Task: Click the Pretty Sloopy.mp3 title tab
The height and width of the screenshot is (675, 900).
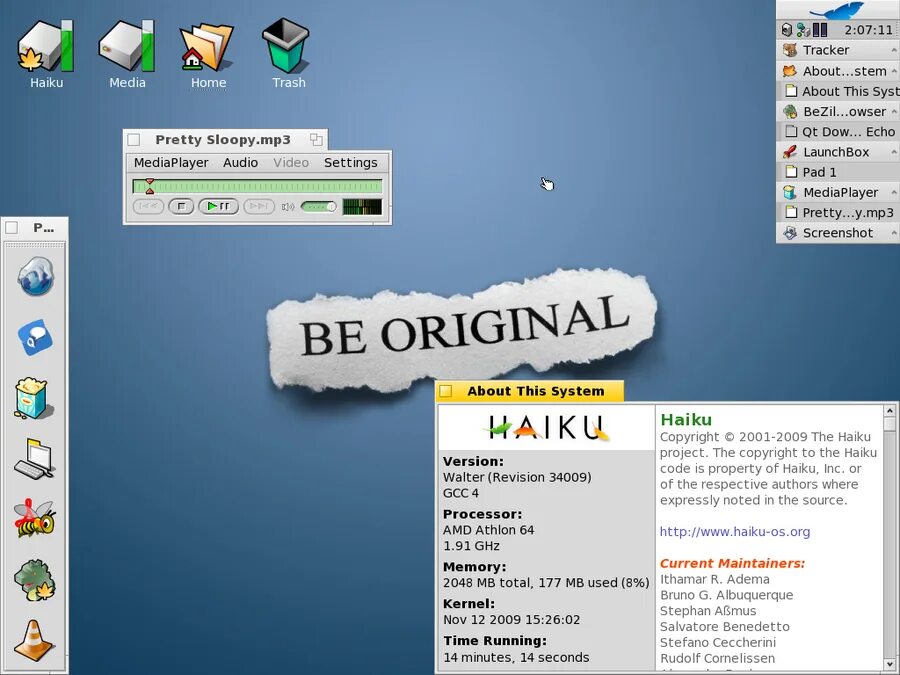Action: tap(225, 139)
